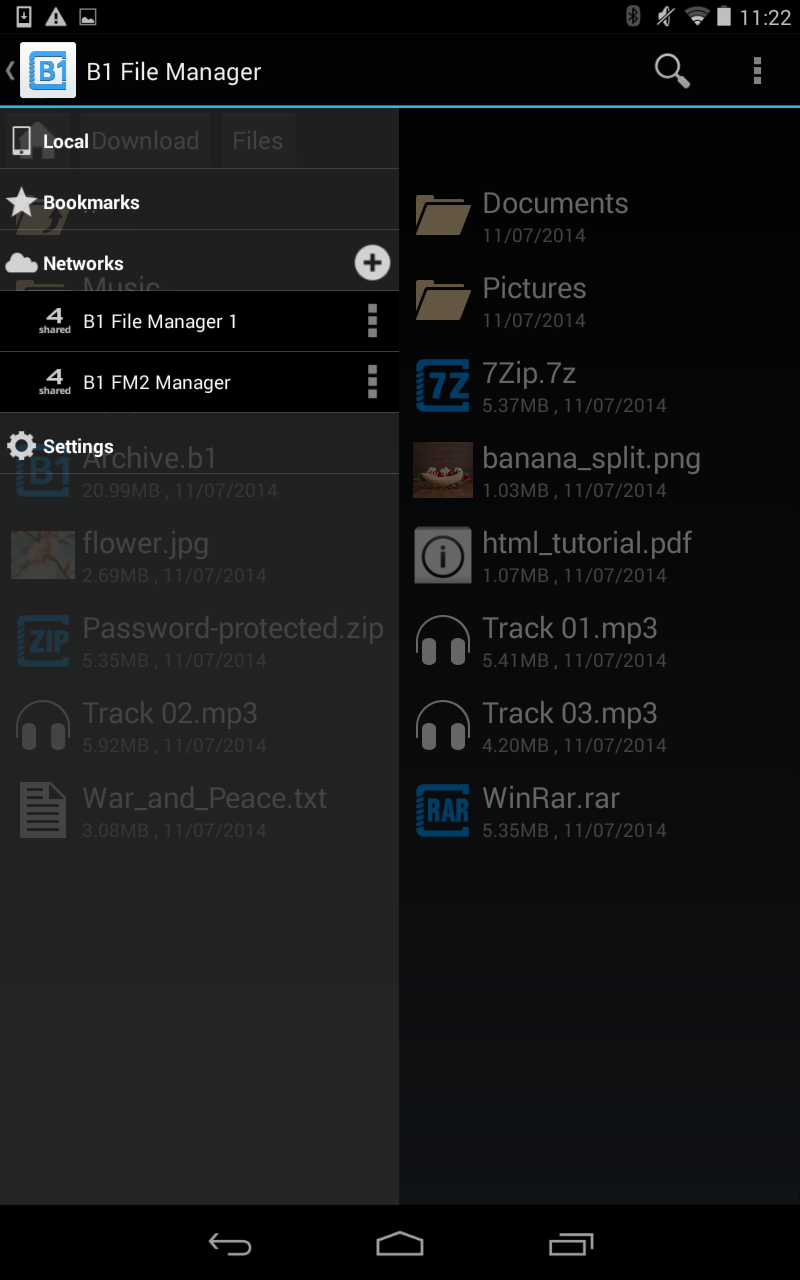Open banana_split.png thumbnail
Image resolution: width=800 pixels, height=1280 pixels.
pyautogui.click(x=443, y=470)
